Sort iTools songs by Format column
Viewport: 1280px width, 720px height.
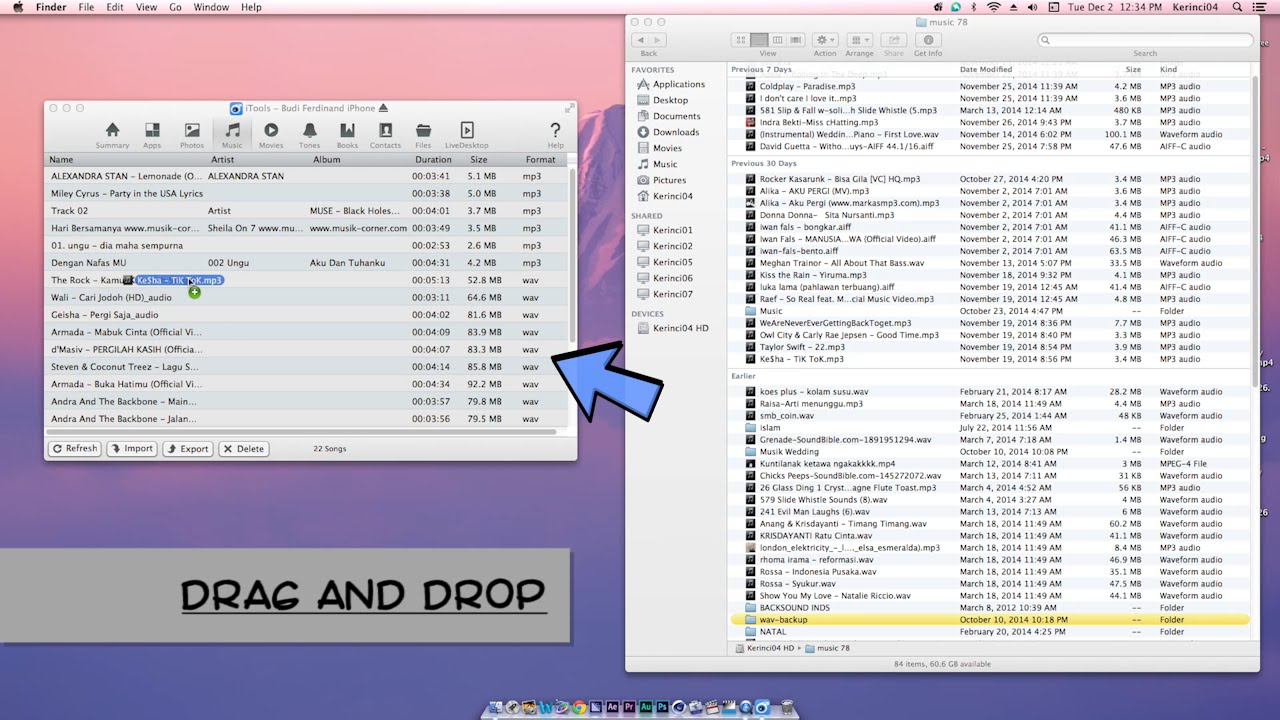[x=541, y=160]
